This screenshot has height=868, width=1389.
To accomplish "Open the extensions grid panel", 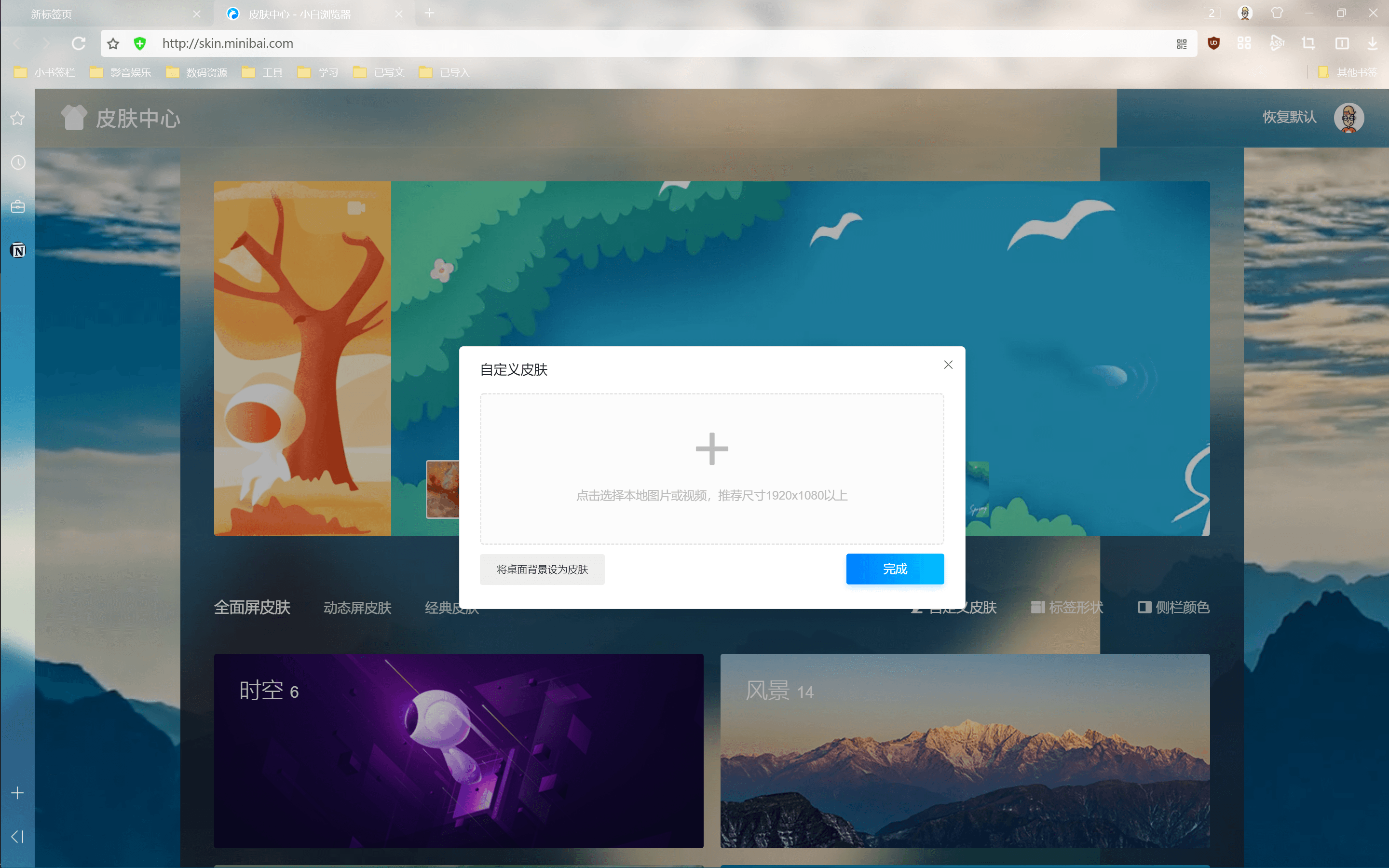I will 1244,43.
